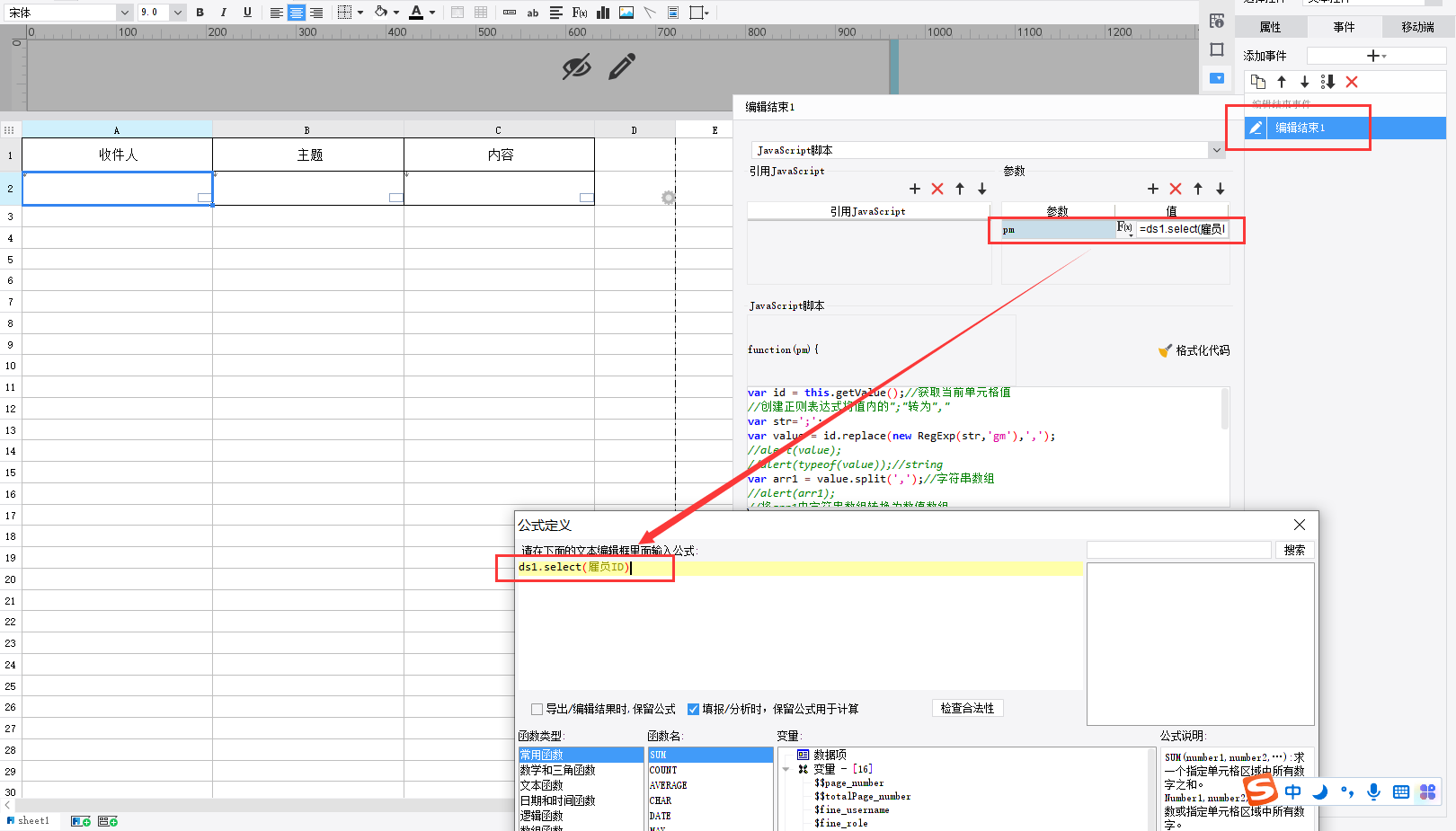The image size is (1456, 831).
Task: Click the formula search input field
Action: click(1178, 550)
